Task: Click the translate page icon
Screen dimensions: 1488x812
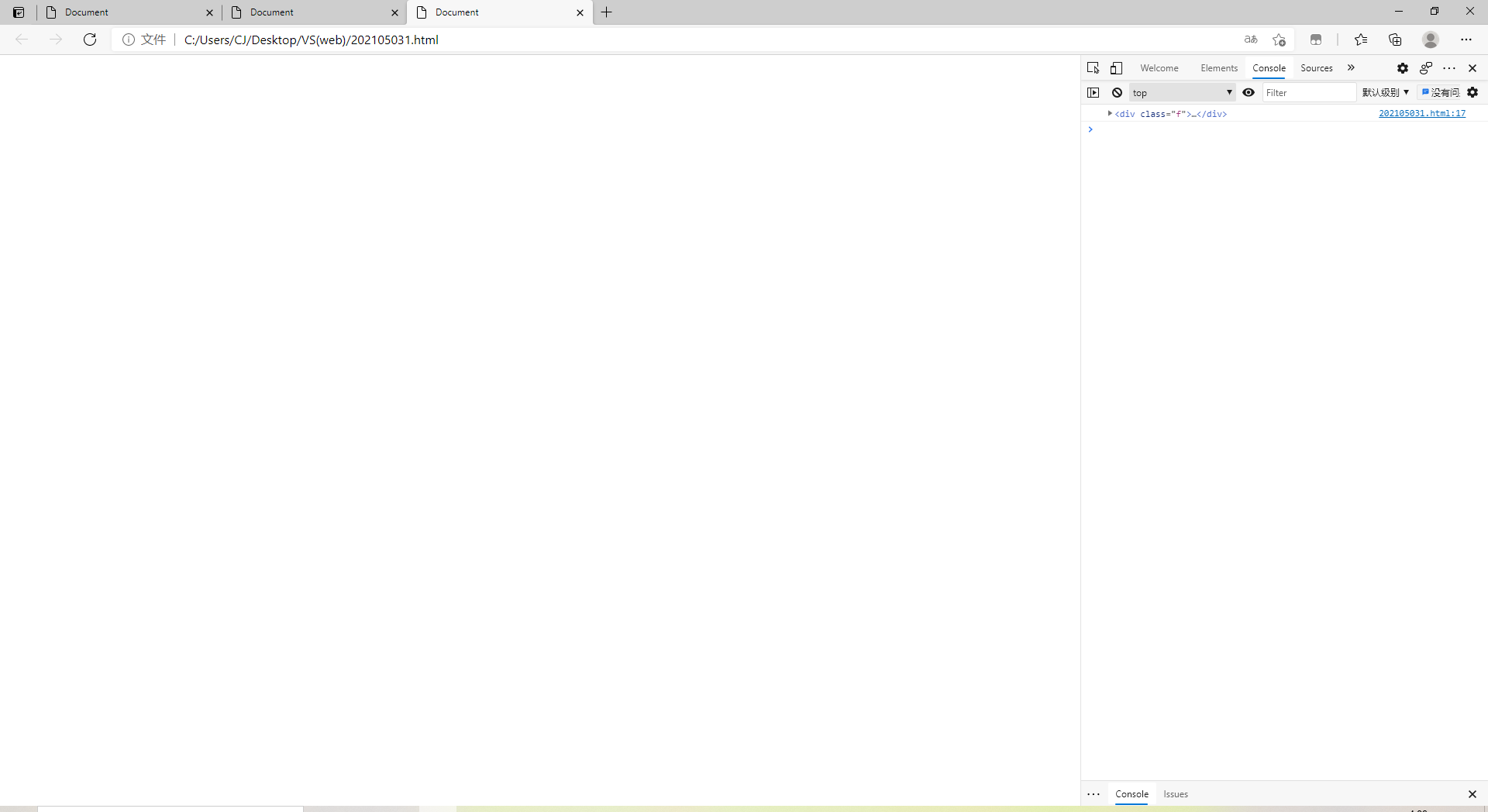Action: [x=1250, y=40]
